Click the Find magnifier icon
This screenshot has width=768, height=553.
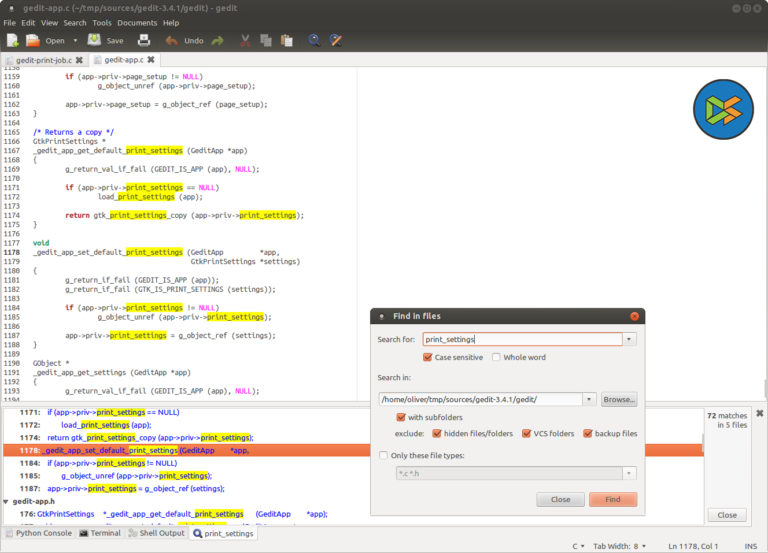coord(315,41)
